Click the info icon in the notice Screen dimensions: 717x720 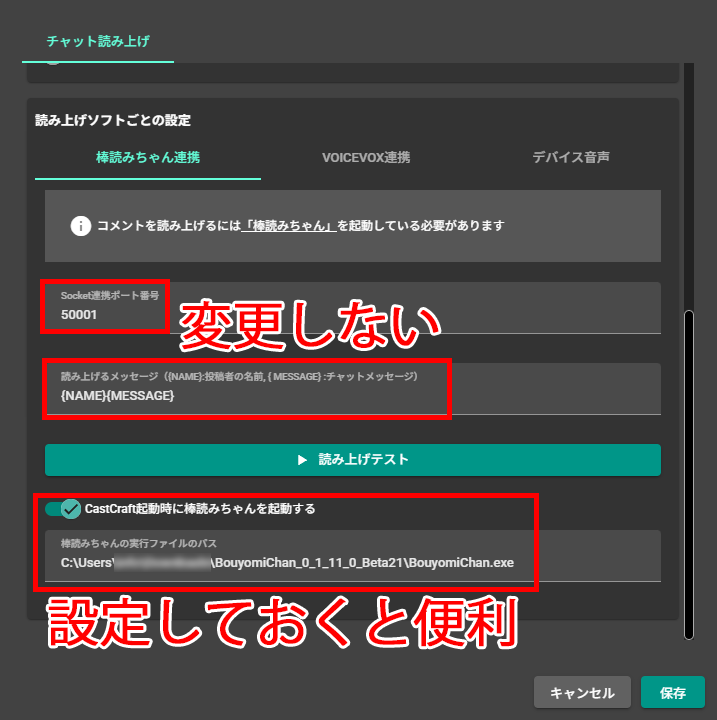pos(80,226)
